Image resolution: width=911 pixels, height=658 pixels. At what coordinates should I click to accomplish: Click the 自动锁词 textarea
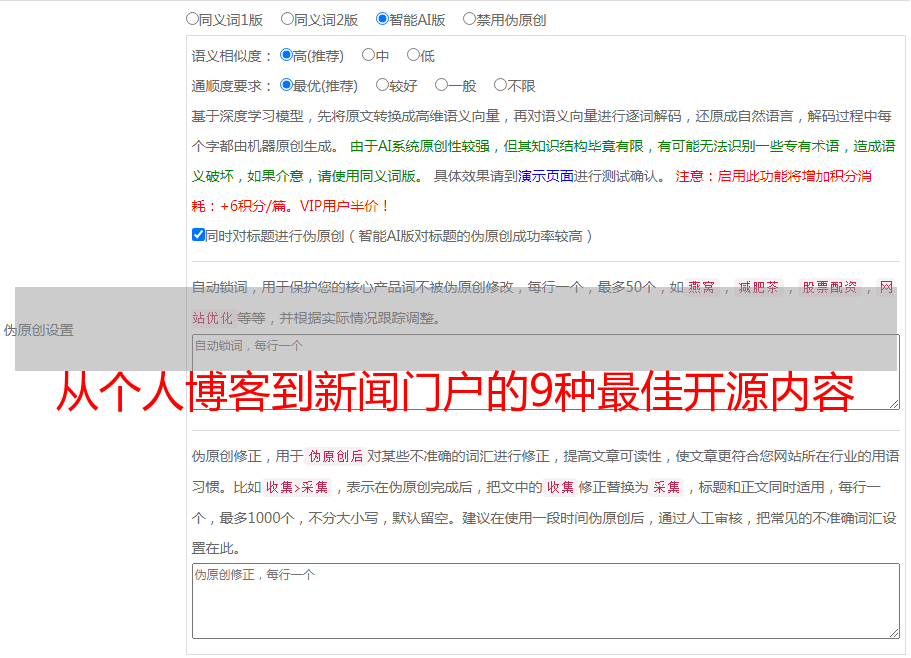(546, 372)
